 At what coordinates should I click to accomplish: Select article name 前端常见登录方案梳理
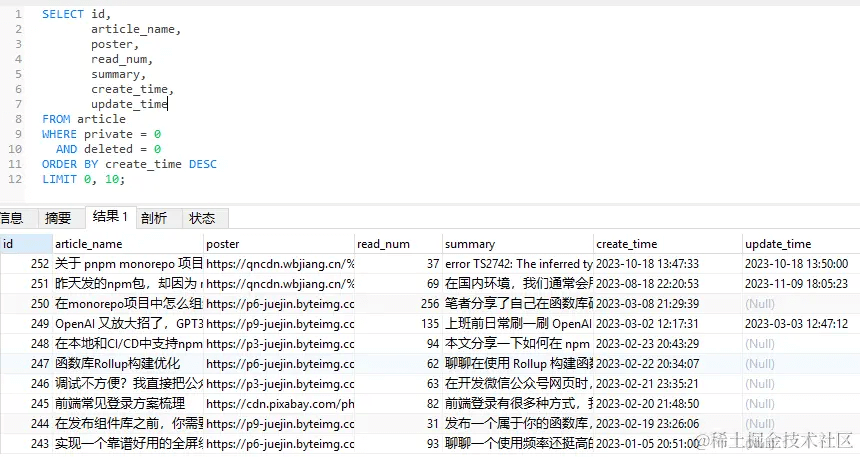pyautogui.click(x=128, y=404)
